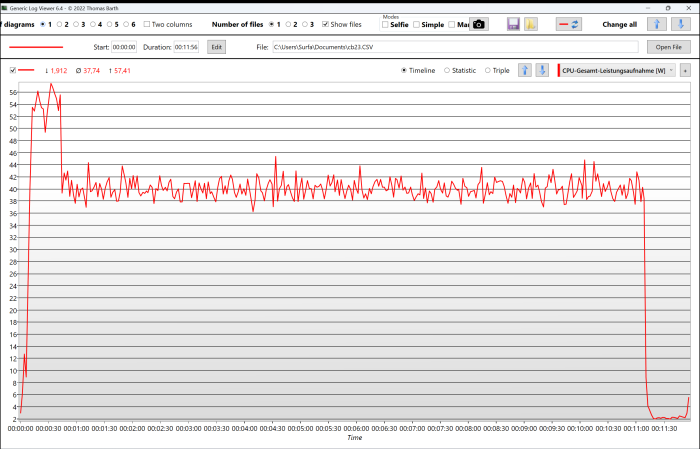This screenshot has height=449, width=700.
Task: Select 3 diagrams radio button
Action: tap(76, 25)
